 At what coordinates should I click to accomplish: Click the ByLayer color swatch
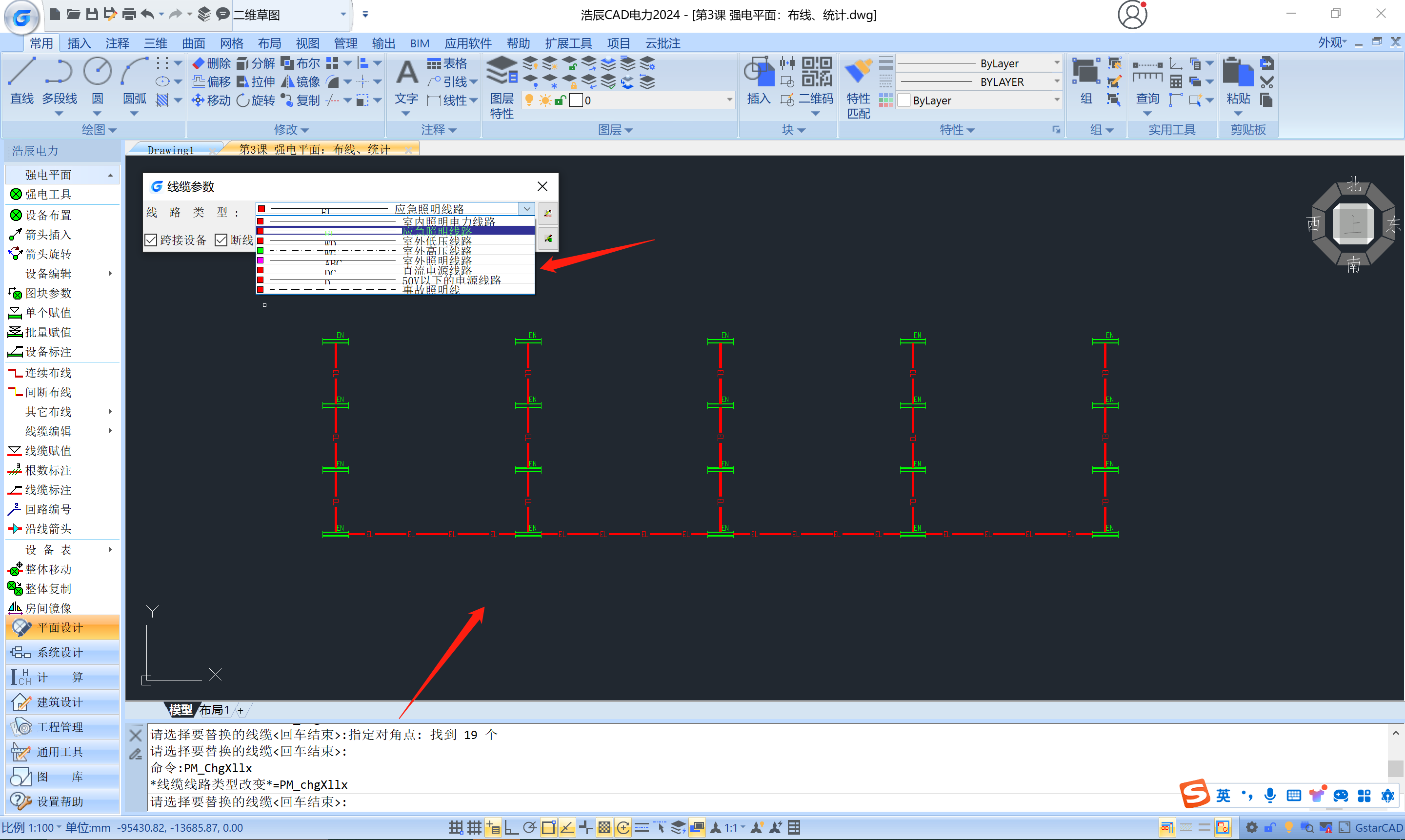[x=904, y=100]
